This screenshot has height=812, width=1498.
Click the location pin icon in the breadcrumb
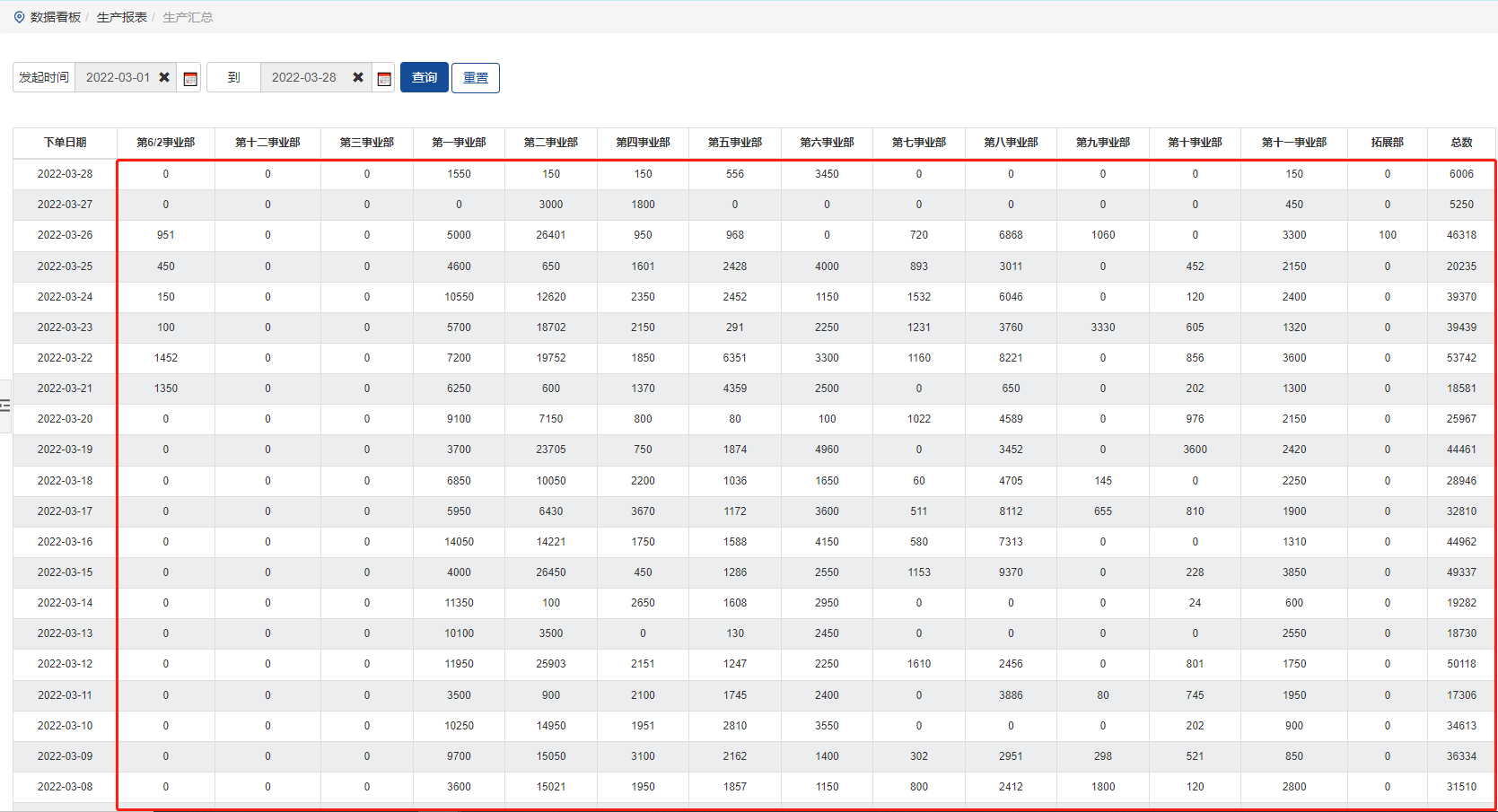click(19, 17)
